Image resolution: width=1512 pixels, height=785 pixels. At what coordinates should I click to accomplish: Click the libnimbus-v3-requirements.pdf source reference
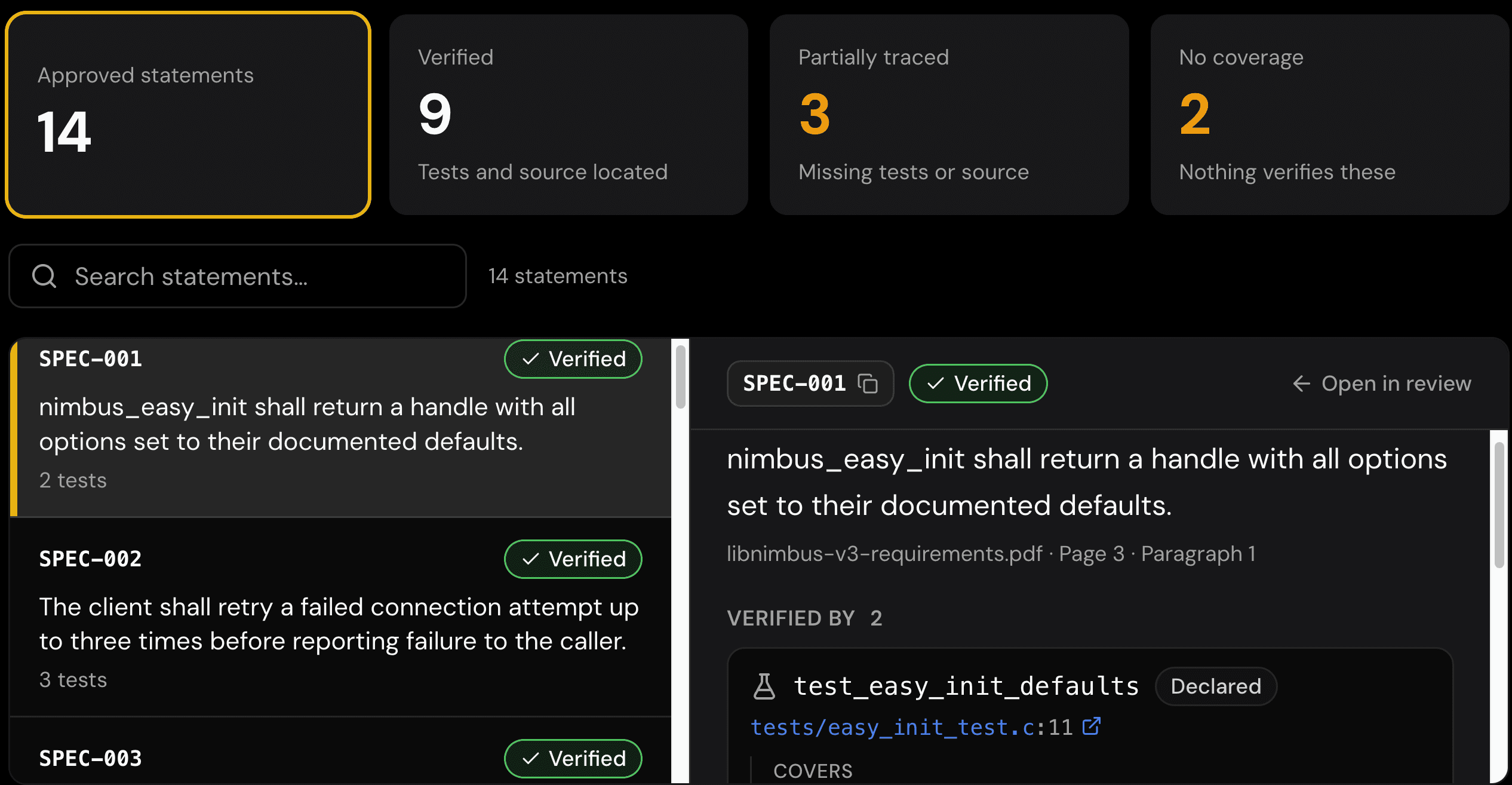click(991, 554)
